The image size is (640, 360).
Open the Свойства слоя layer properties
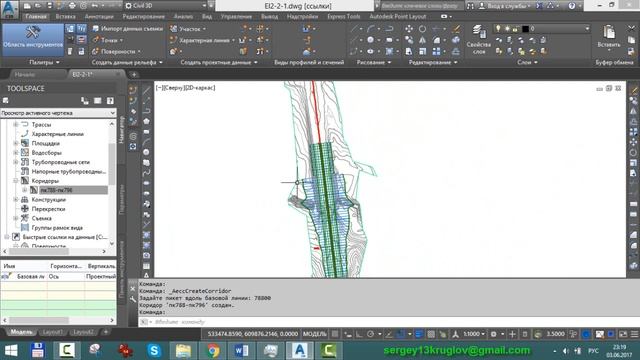478,40
